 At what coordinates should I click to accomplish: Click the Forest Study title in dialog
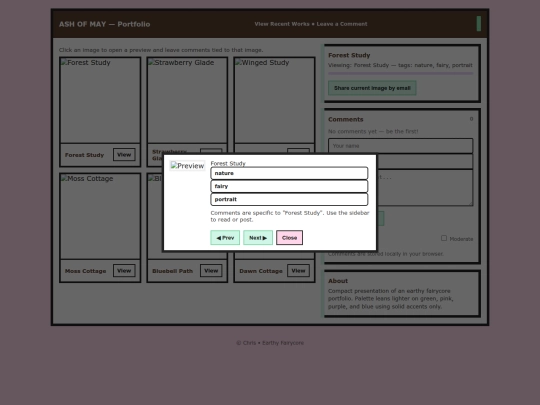pyautogui.click(x=228, y=163)
